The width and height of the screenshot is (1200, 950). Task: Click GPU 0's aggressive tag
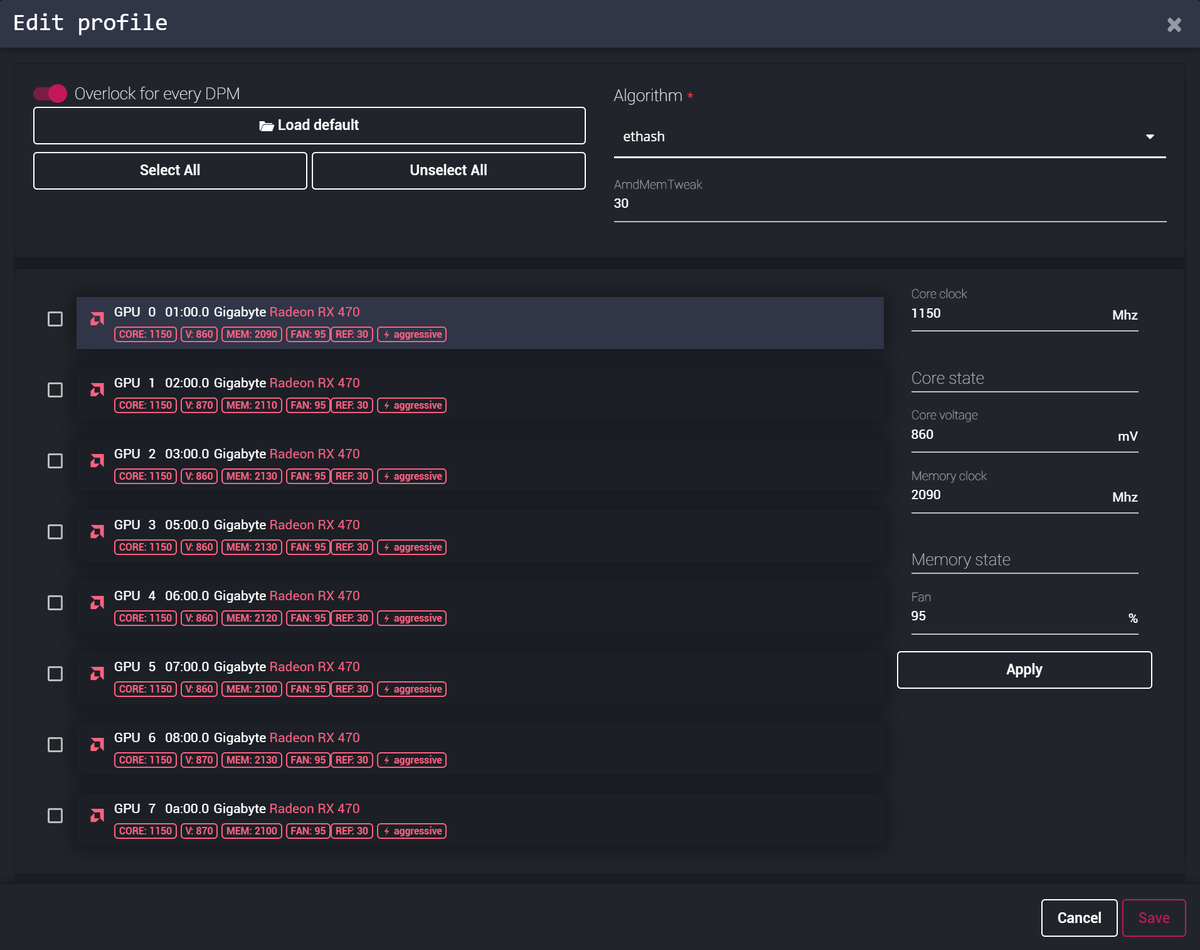pos(412,335)
